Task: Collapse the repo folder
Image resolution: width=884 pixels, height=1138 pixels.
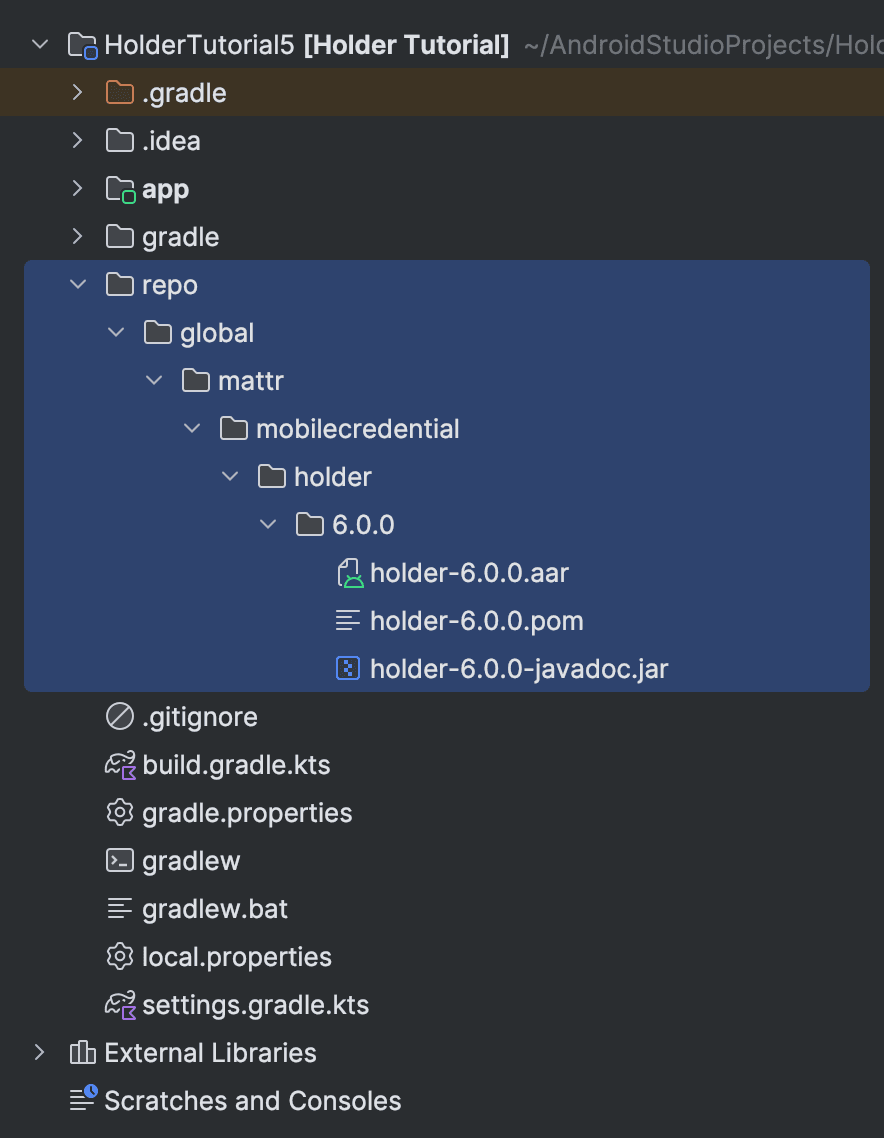Action: click(78, 285)
